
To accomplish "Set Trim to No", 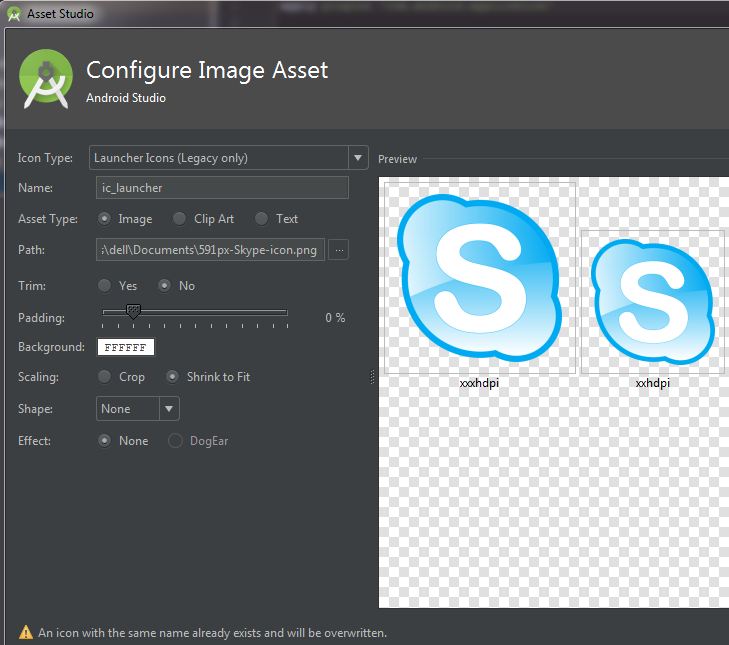I will (165, 286).
